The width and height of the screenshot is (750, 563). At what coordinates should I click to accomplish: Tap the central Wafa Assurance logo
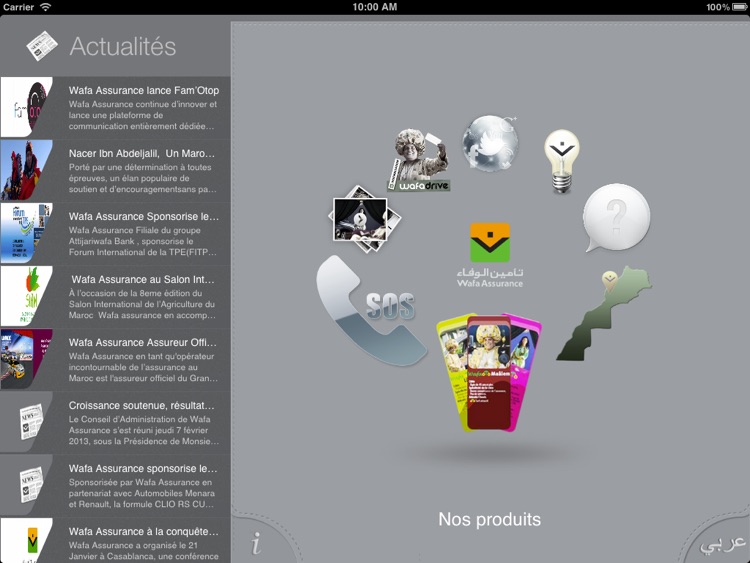tap(490, 255)
